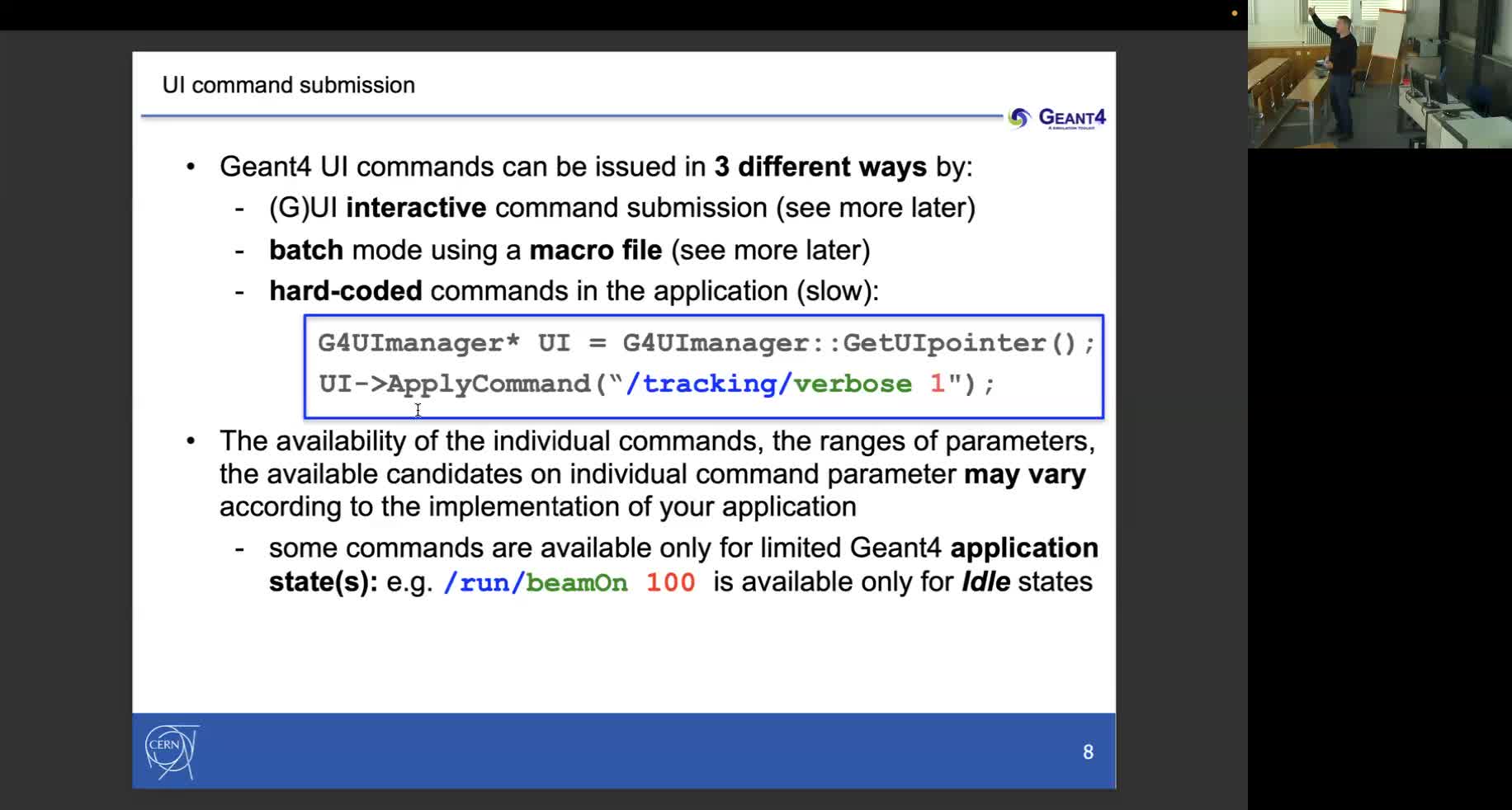Viewport: 1512px width, 810px height.
Task: Select the Geant4 wordmark next to the logo
Action: point(1073,118)
